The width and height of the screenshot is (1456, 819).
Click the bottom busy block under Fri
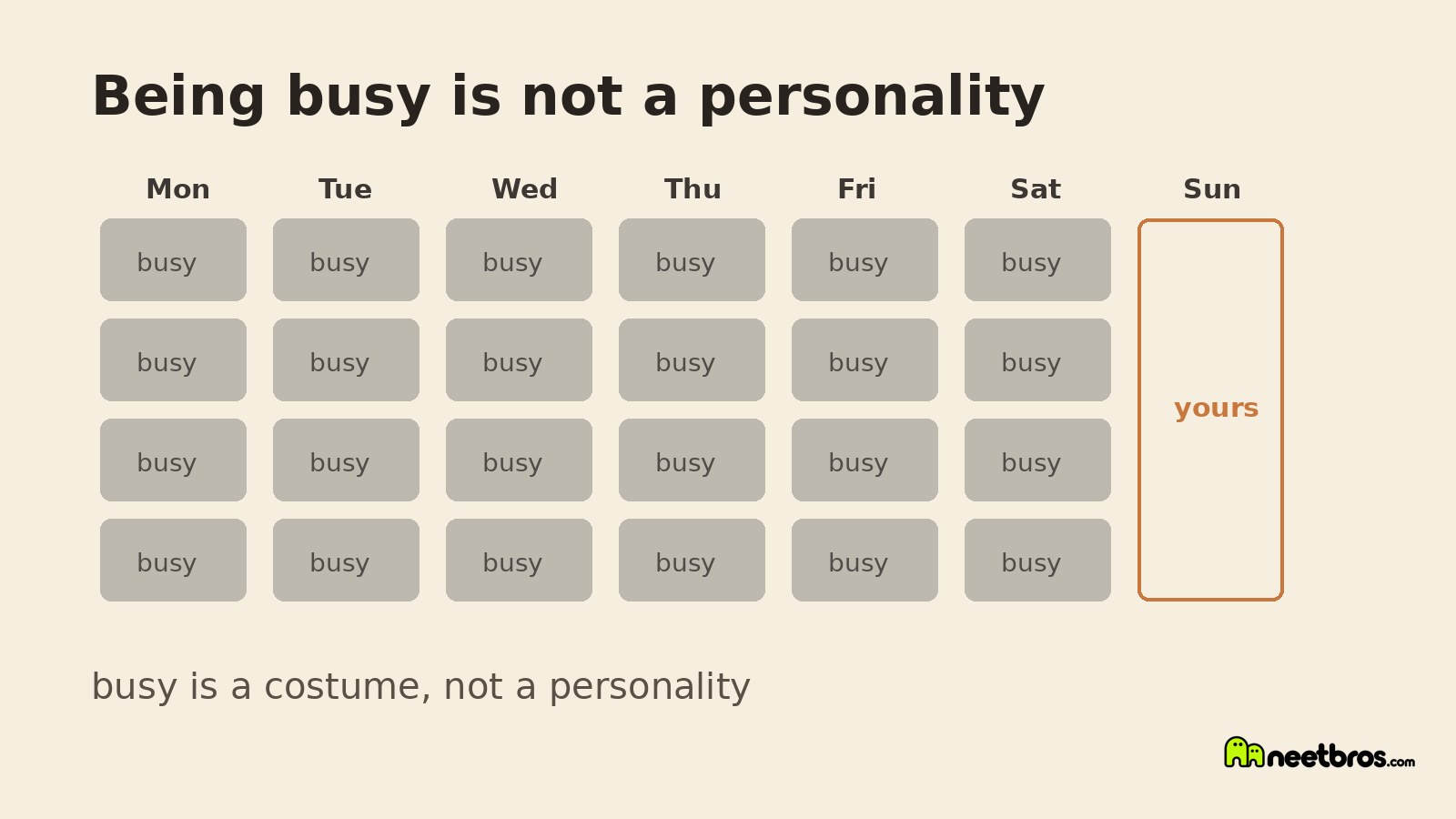click(x=864, y=560)
